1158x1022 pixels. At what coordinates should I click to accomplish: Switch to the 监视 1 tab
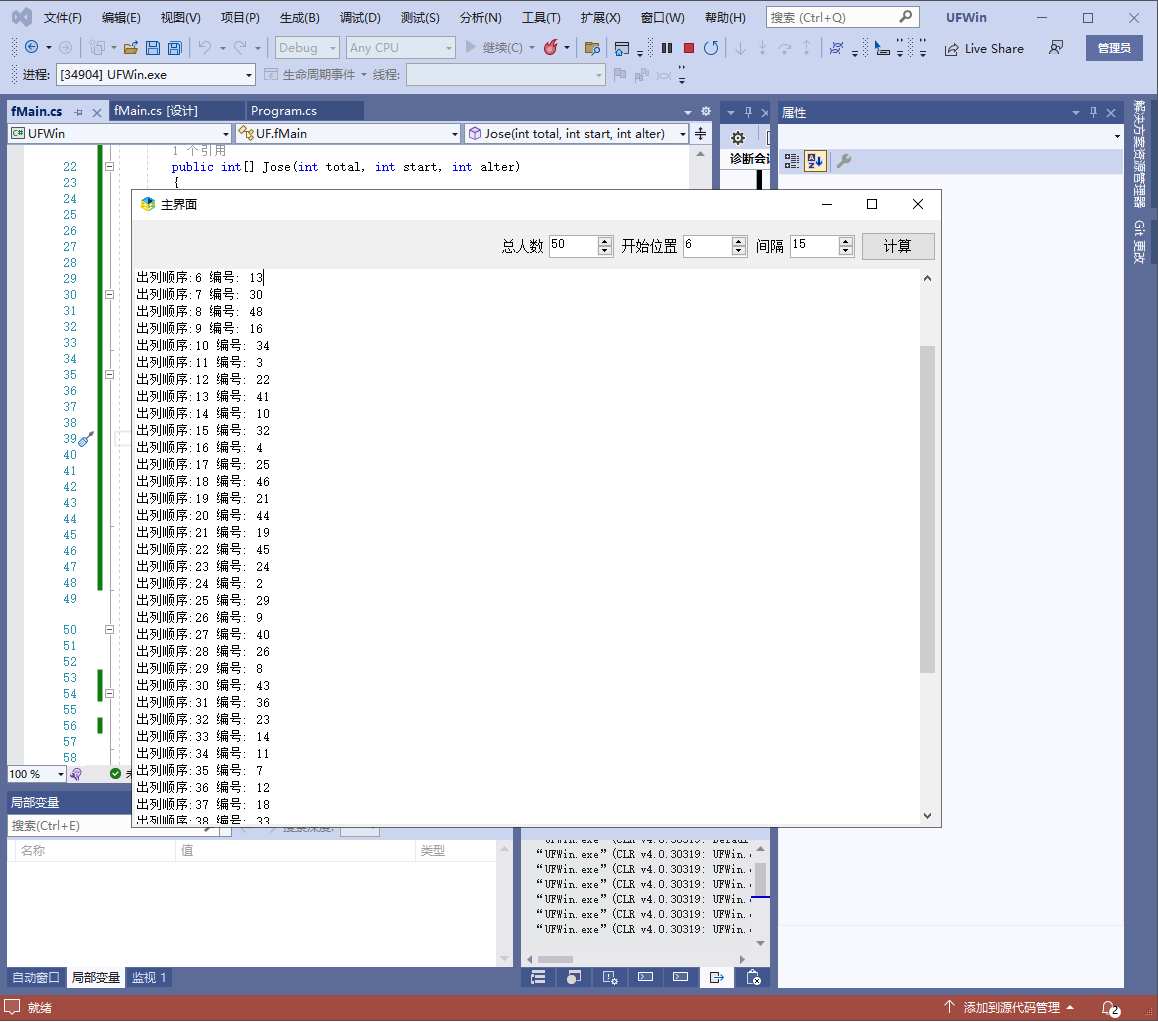(x=149, y=977)
